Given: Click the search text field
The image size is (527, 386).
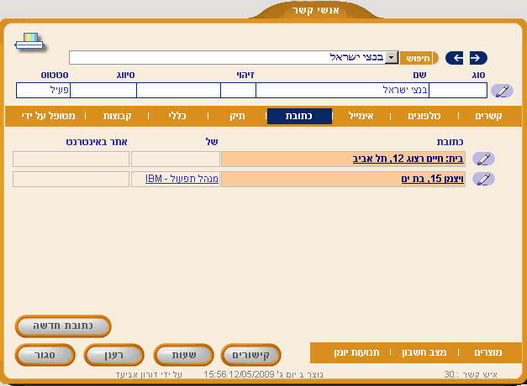Looking at the screenshot, I should point(227,58).
